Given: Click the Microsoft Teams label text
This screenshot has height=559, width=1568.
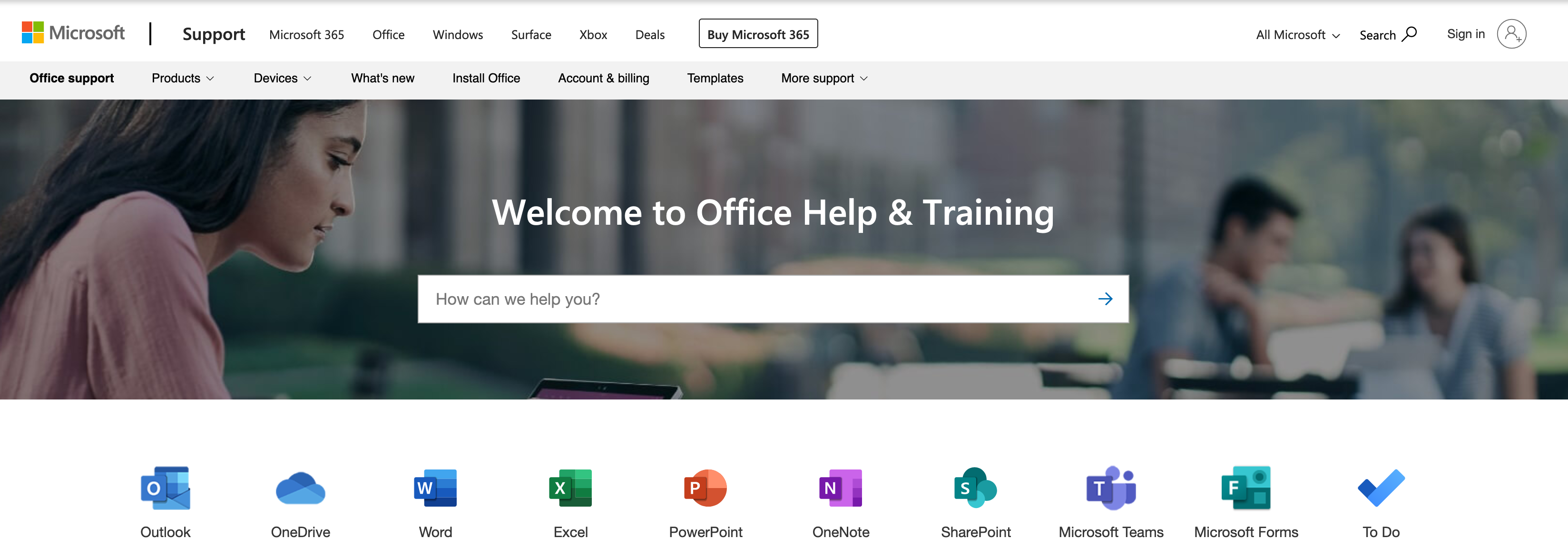Looking at the screenshot, I should point(1111,532).
